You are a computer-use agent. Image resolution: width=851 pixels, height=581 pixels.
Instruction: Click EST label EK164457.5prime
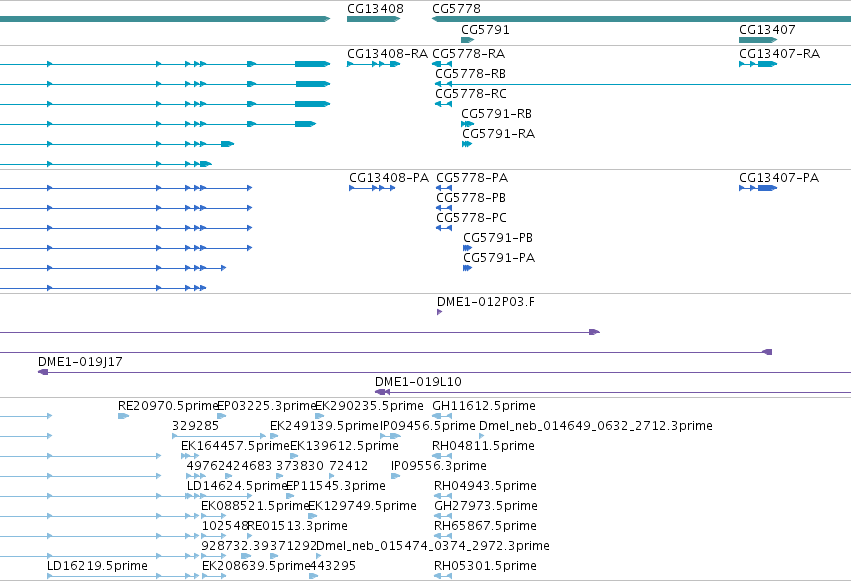[236, 446]
